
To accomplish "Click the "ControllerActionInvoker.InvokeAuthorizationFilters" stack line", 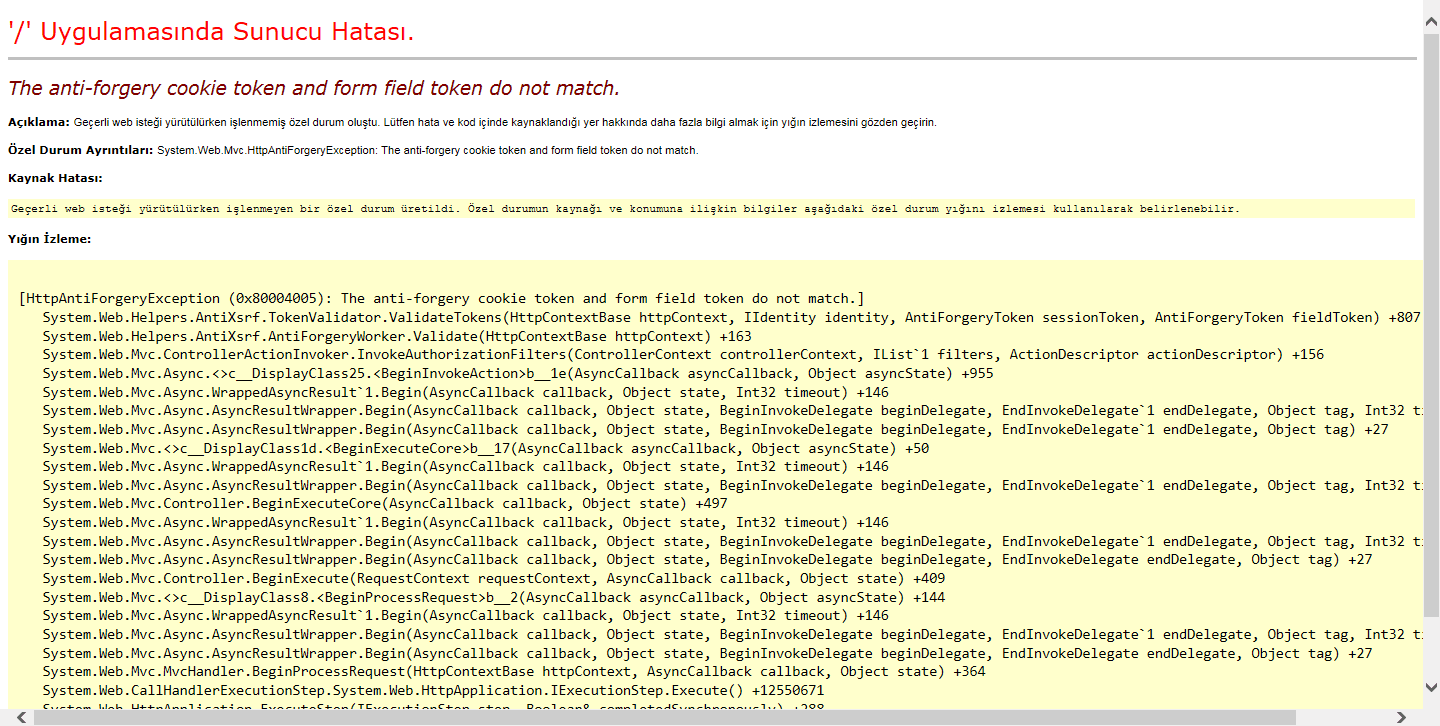I will 683,354.
